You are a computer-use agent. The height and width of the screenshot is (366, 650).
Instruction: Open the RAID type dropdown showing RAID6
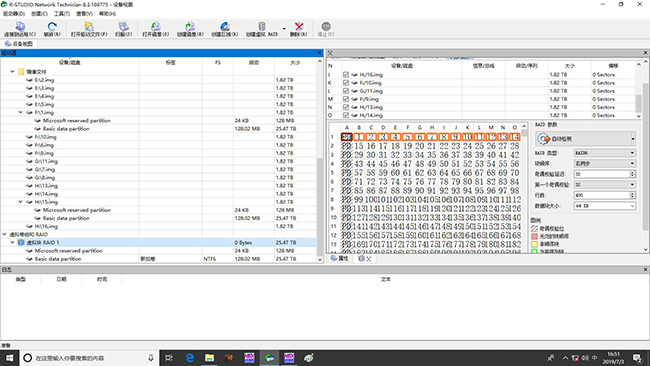click(x=604, y=153)
